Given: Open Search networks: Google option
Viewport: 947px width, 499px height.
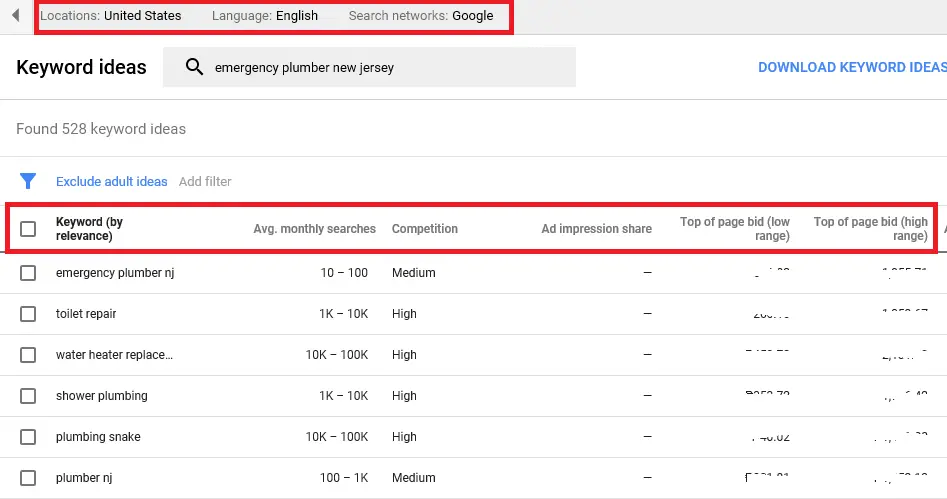Looking at the screenshot, I should point(421,16).
